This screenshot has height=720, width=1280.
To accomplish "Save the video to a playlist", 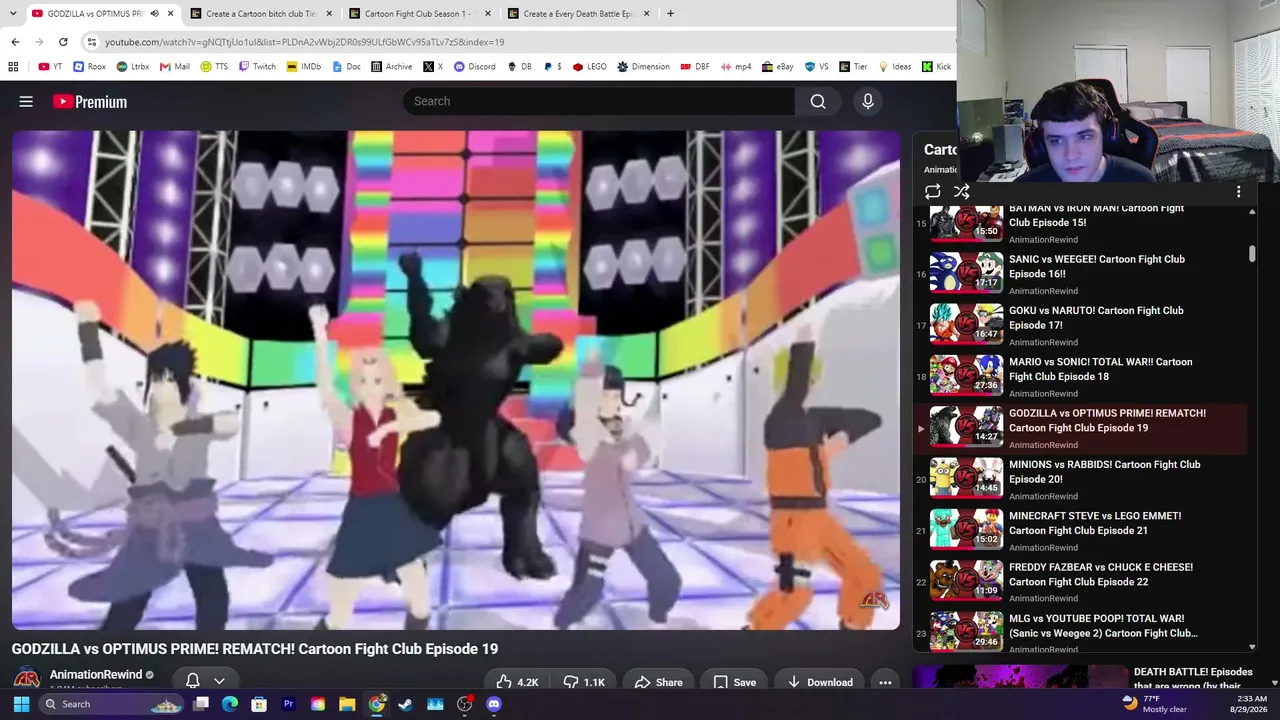I will pyautogui.click(x=734, y=682).
